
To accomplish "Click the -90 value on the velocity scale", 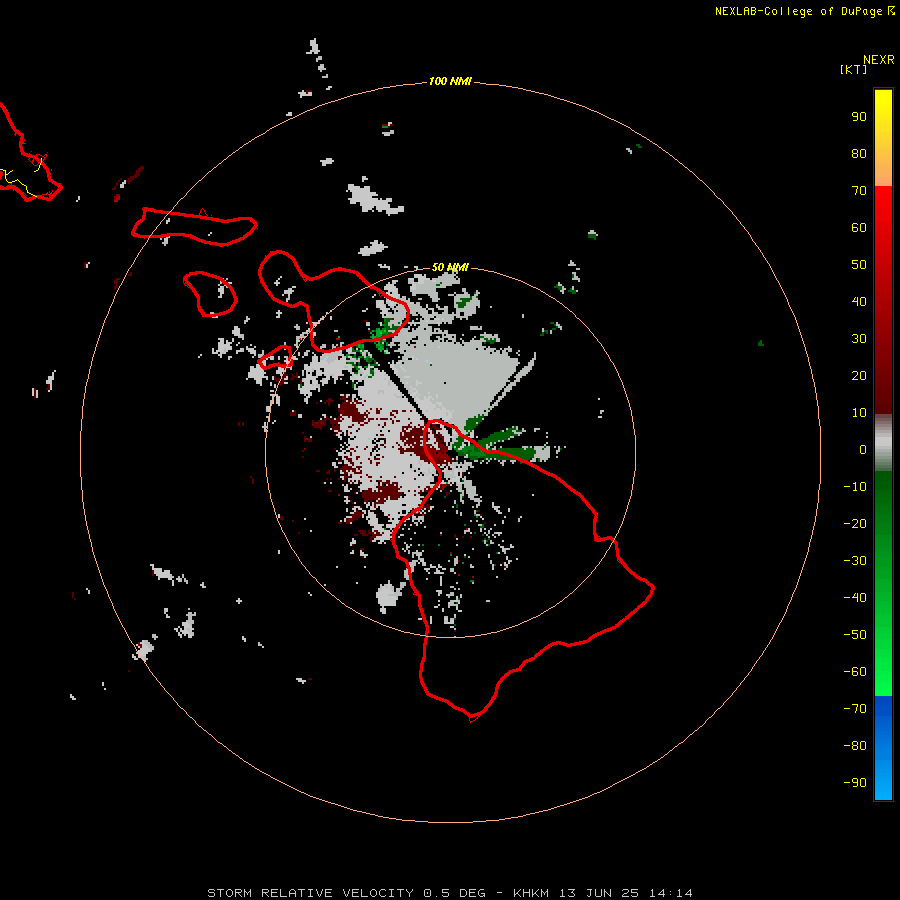I will 855,783.
